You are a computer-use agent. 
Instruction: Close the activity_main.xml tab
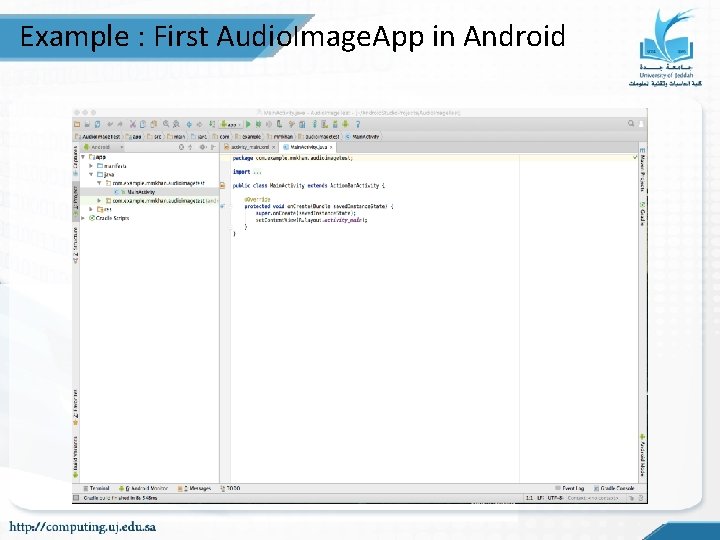(273, 147)
